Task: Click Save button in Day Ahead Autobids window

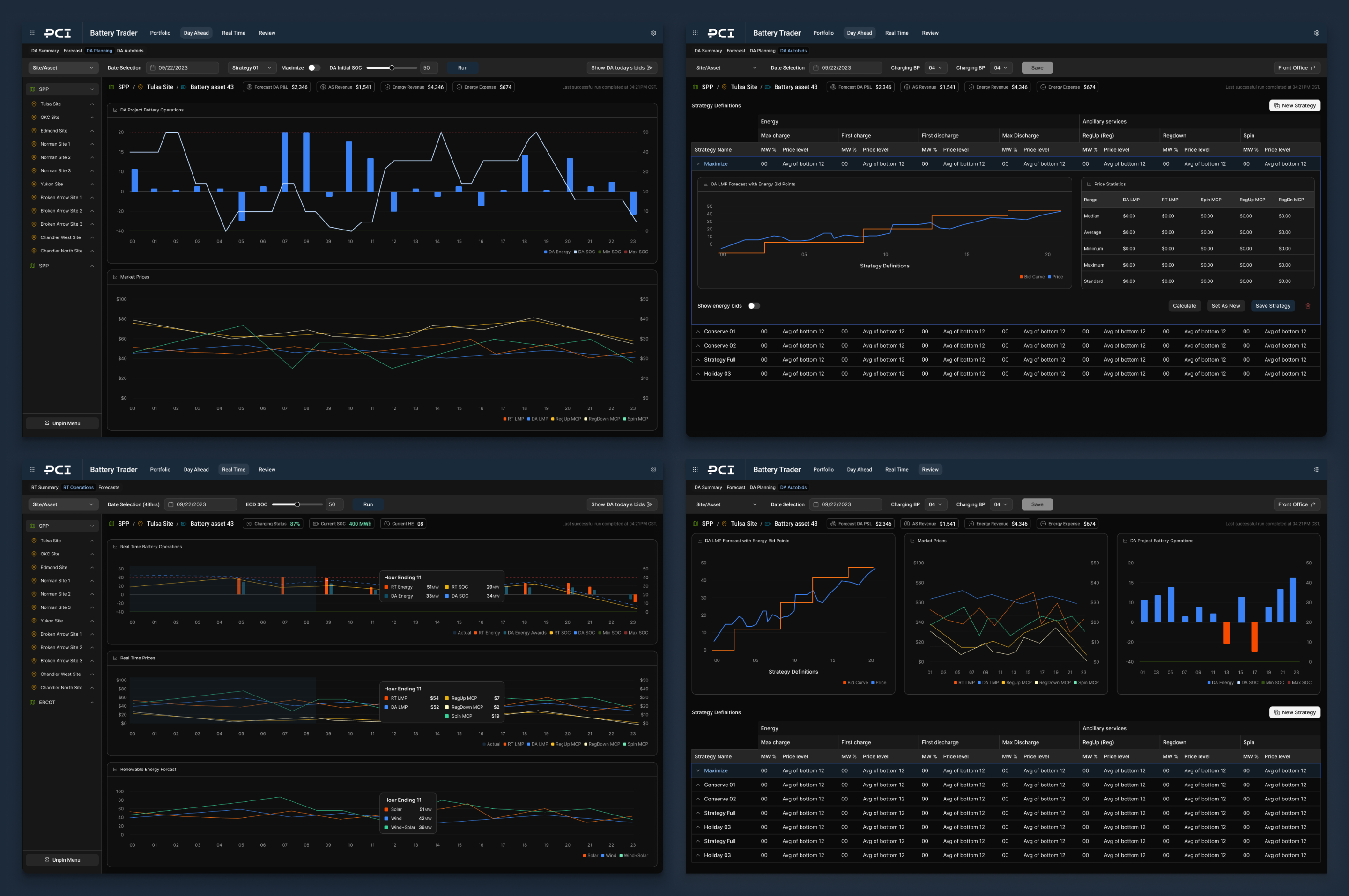Action: click(1037, 68)
